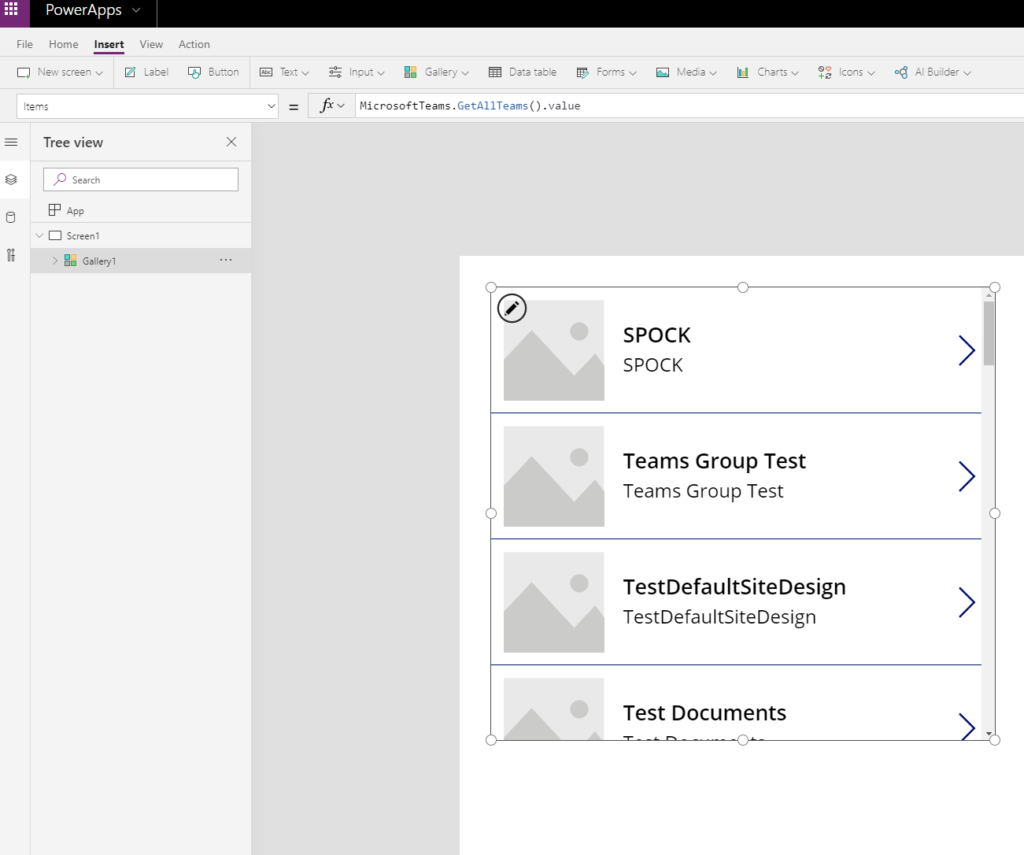
Task: Click the Teams Group Test subtitle text
Action: pos(703,491)
